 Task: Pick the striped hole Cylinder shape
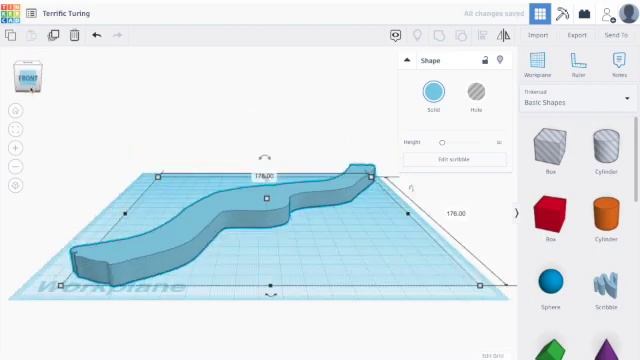[x=606, y=146]
